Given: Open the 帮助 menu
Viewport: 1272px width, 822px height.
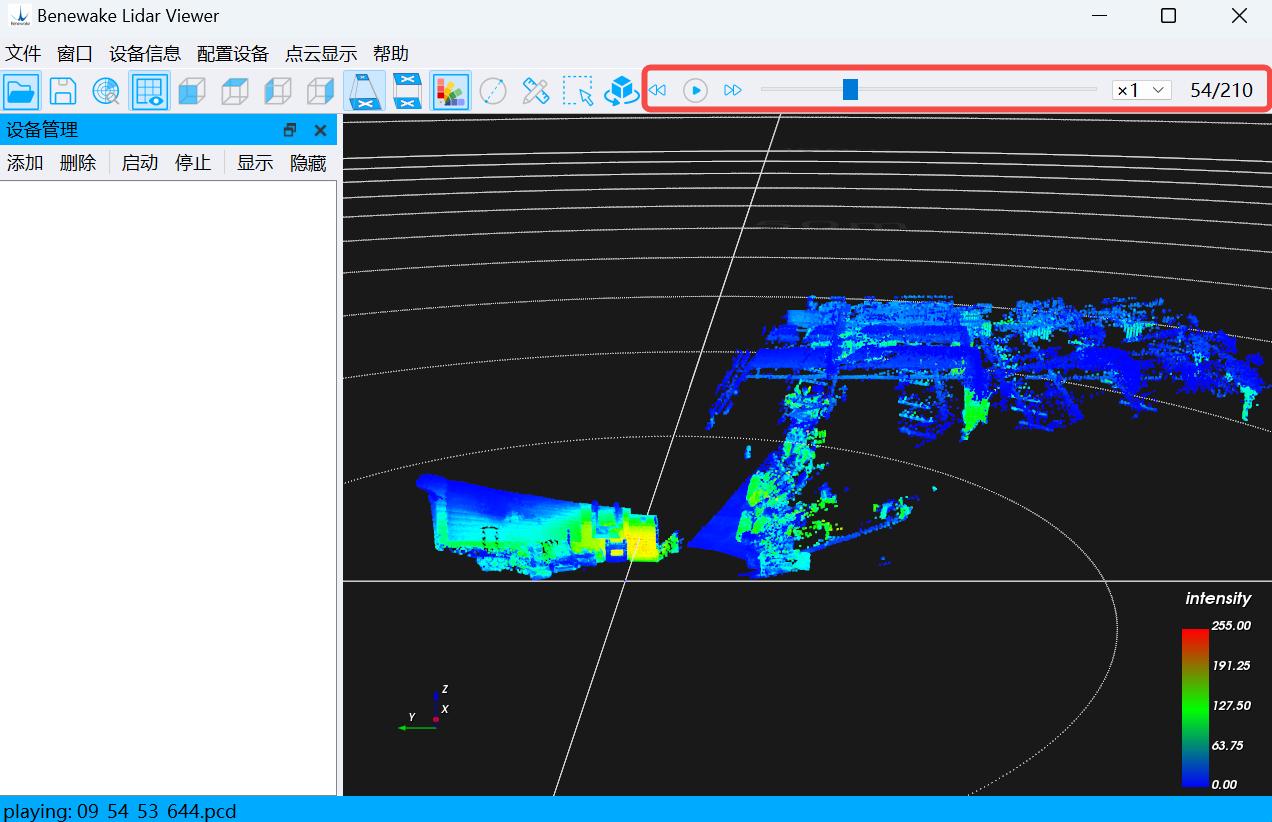Looking at the screenshot, I should (391, 54).
